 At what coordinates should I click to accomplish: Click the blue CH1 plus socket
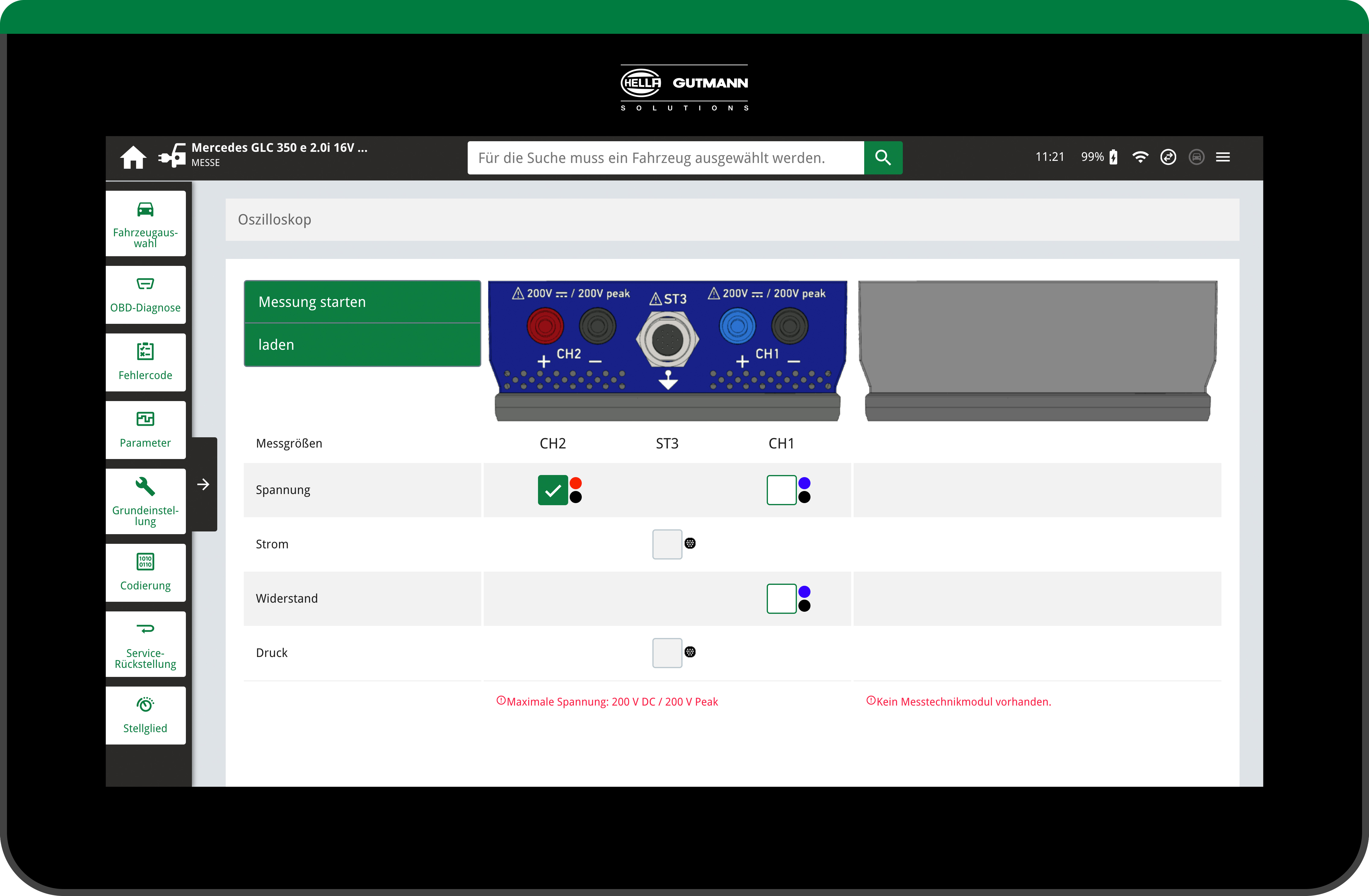pyautogui.click(x=737, y=326)
